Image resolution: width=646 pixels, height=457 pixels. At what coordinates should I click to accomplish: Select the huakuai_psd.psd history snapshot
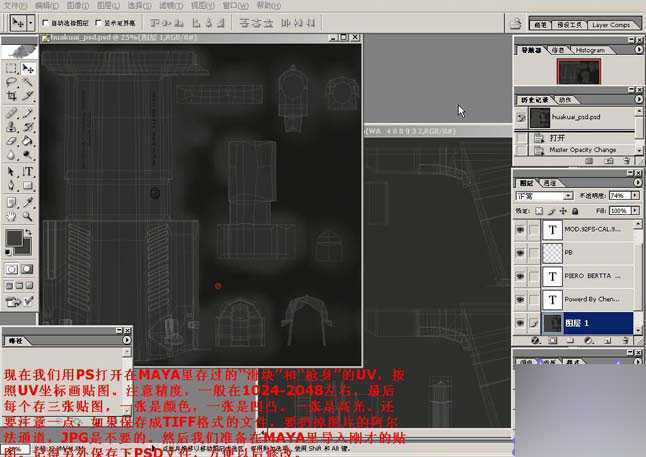pos(575,117)
